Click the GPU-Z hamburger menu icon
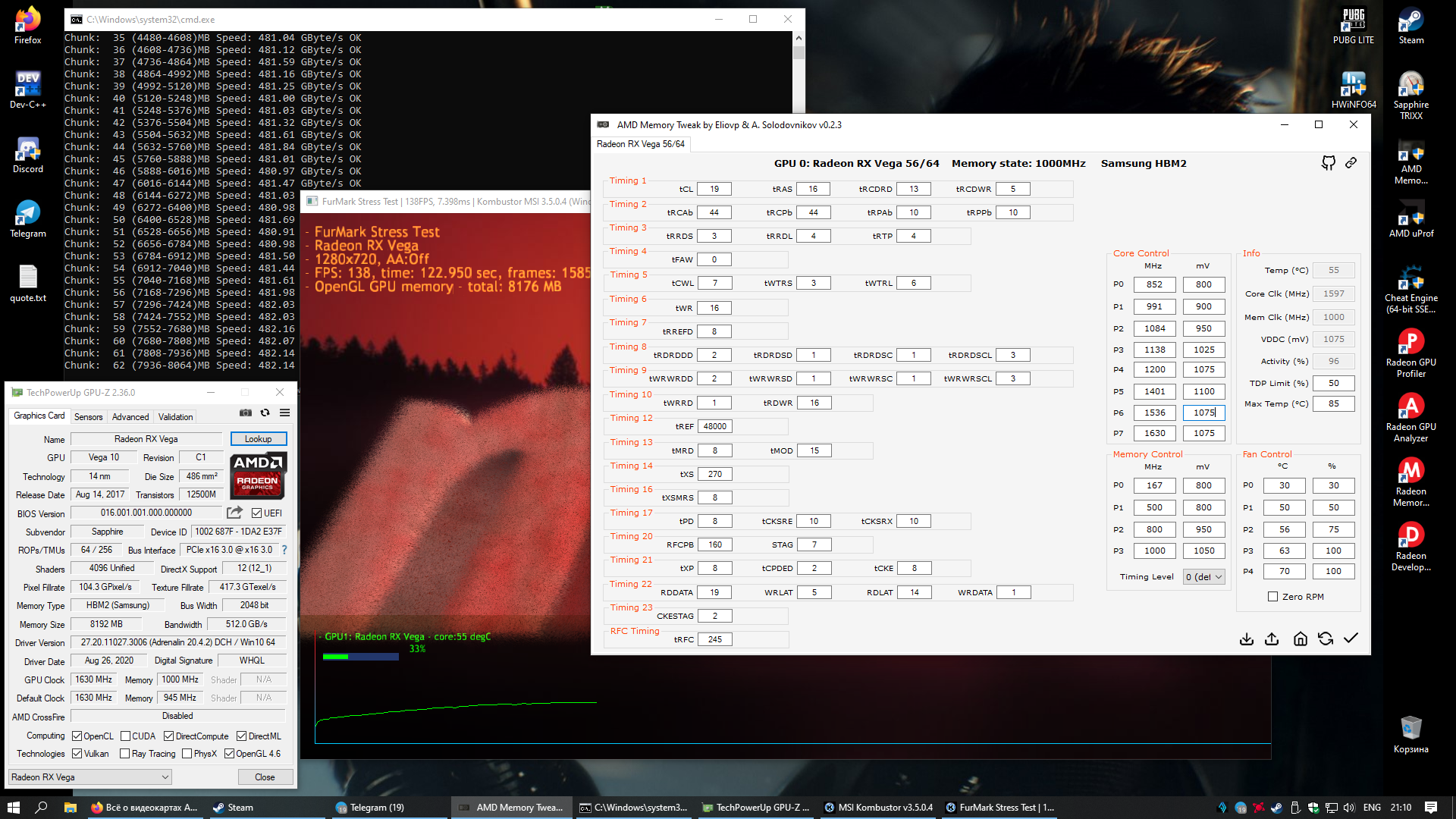Viewport: 1456px width, 819px height. point(285,413)
